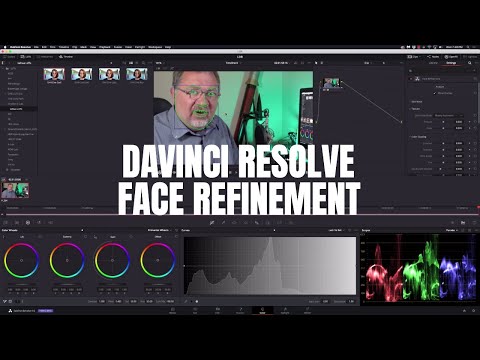Switch to the Fusion page
Viewport: 480px width, 360px height.
240,311
